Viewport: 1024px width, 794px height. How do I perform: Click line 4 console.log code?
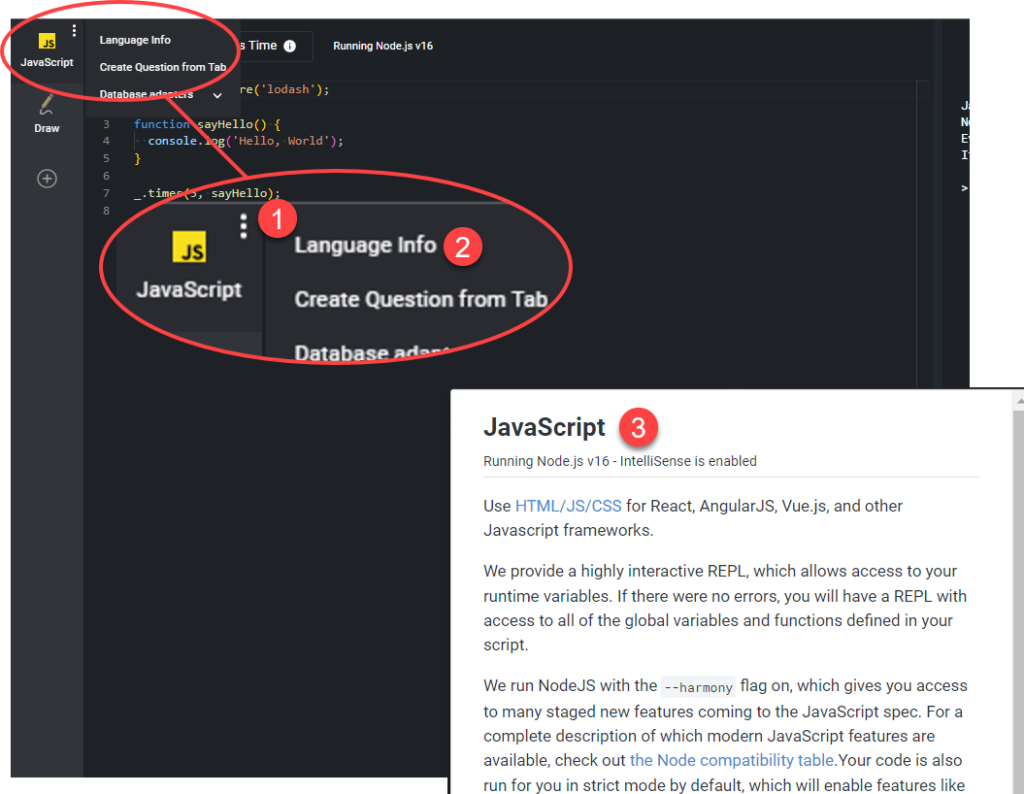point(245,141)
